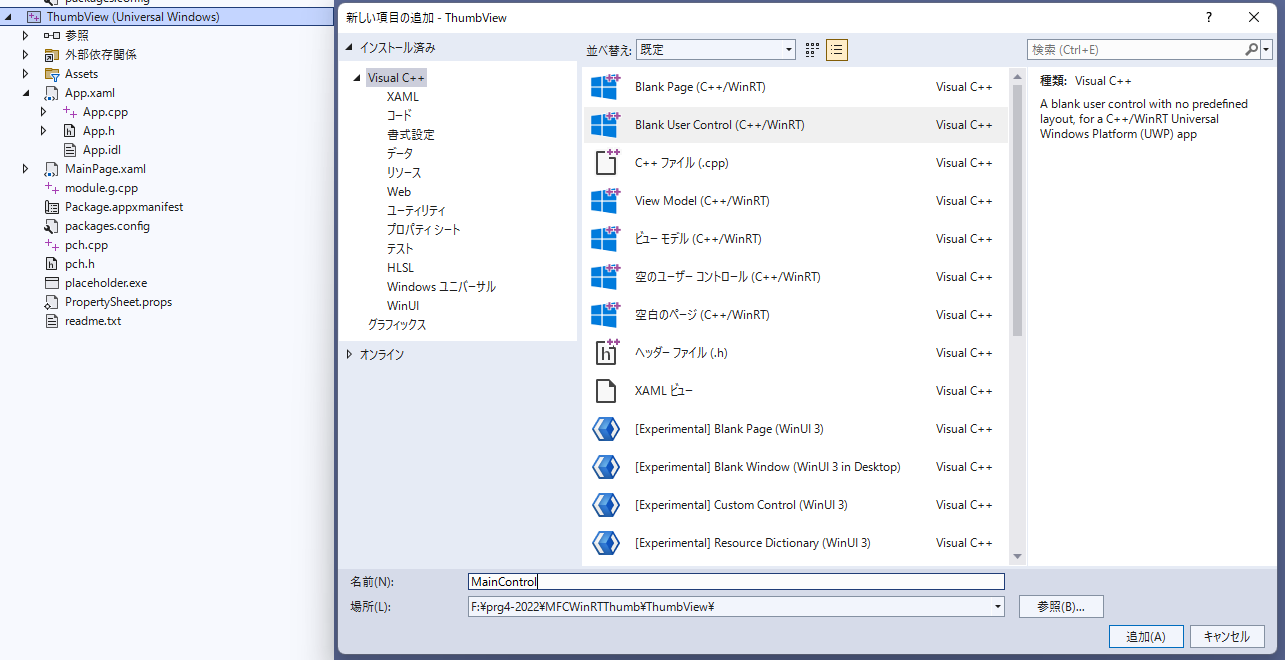Expand the MainPage.xaml node
Viewport: 1285px width, 660px height.
[26, 169]
